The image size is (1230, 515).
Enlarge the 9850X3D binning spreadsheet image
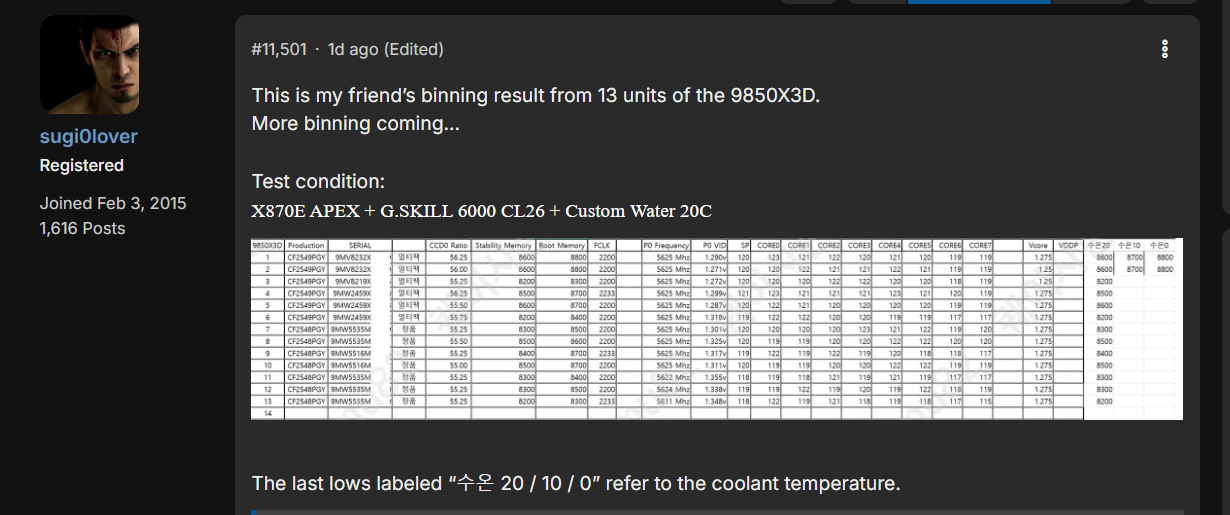tap(716, 328)
